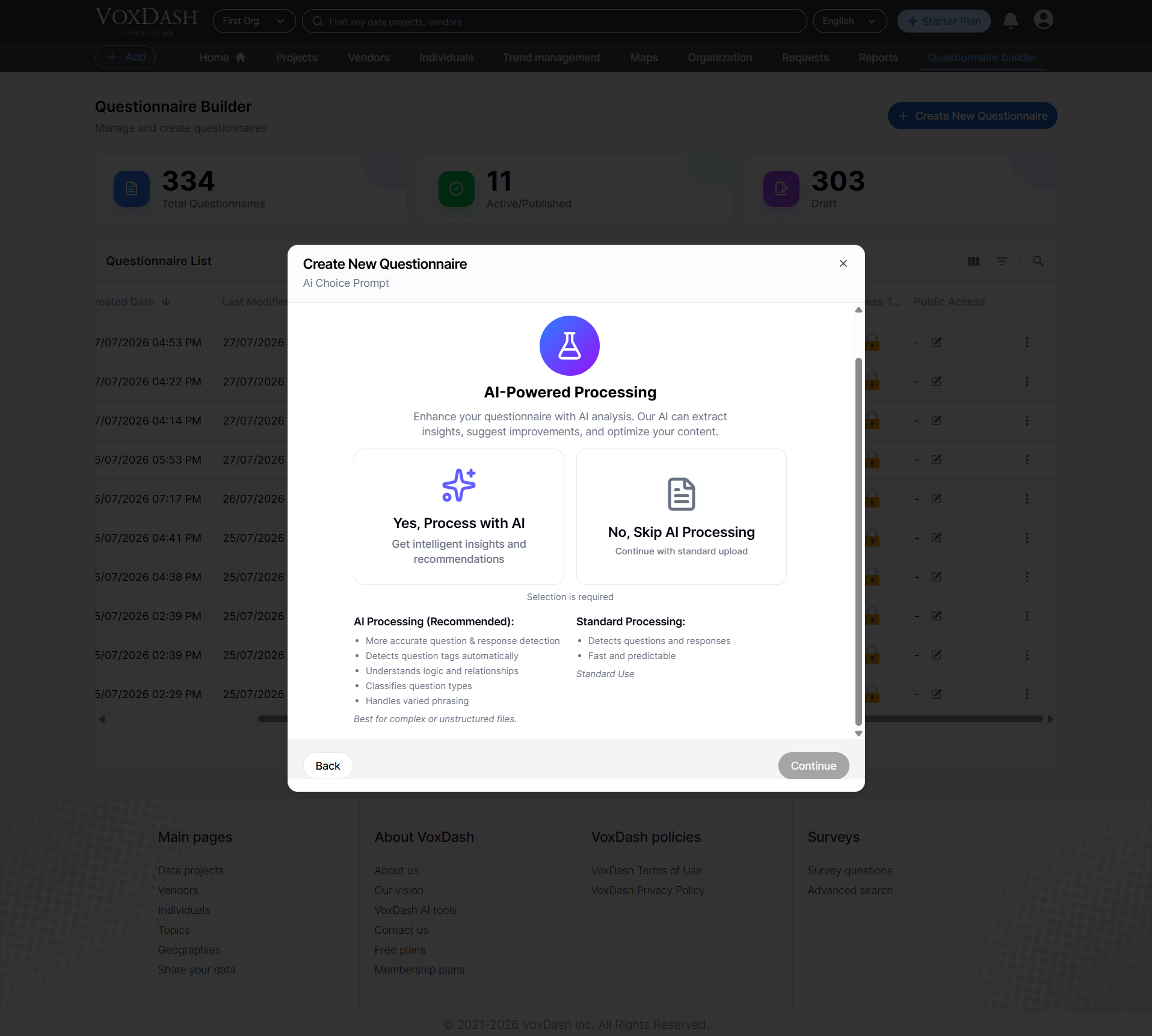
Task: Click the dialog scrollbar up arrow
Action: pyautogui.click(x=858, y=310)
